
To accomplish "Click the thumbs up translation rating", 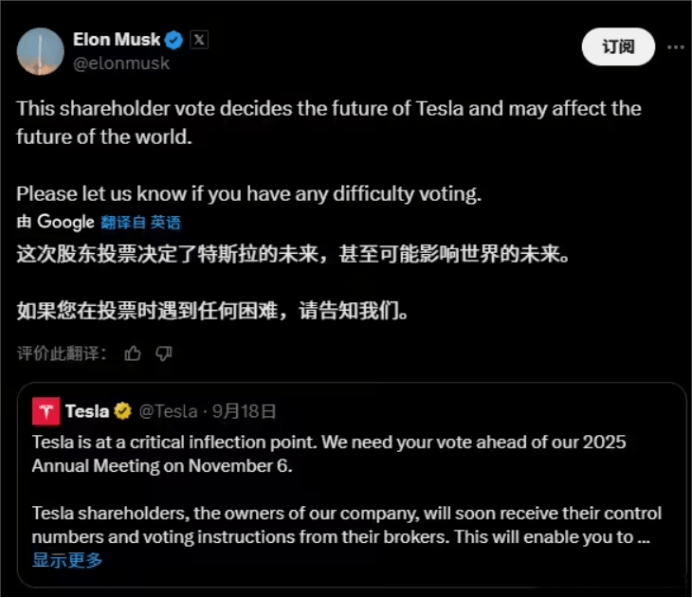I will 132,353.
